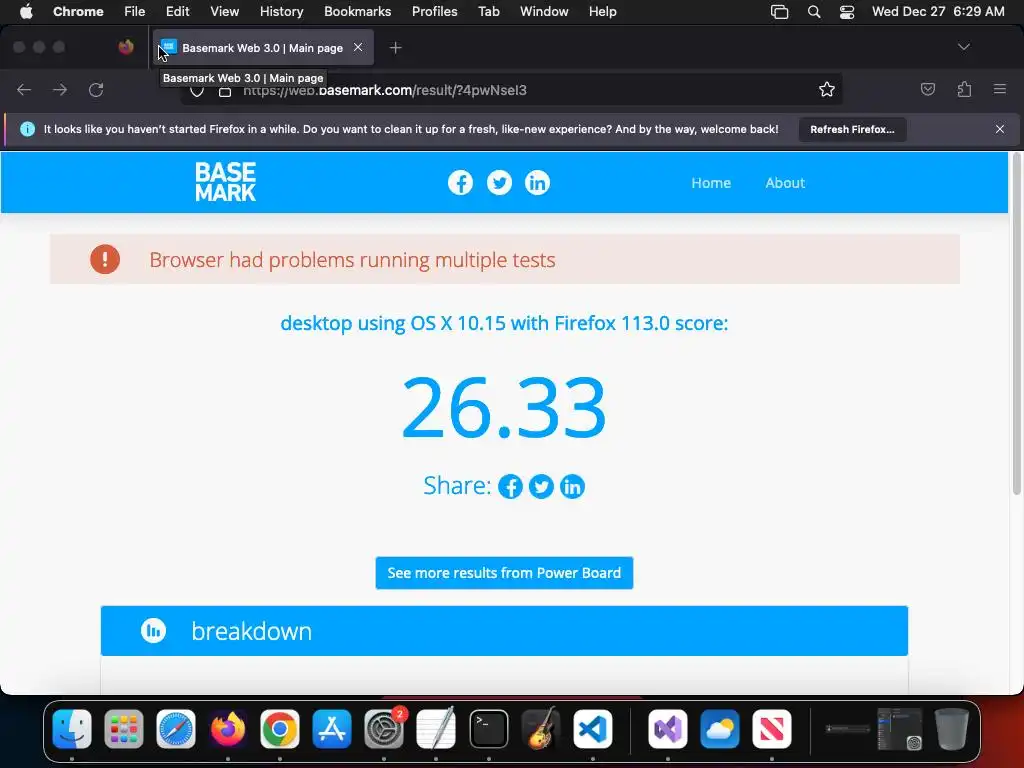Open the Bookmarks menu
1024x768 pixels.
[x=357, y=12]
